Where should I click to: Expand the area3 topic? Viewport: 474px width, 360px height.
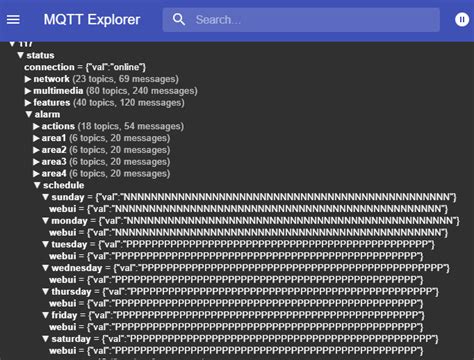(x=36, y=162)
